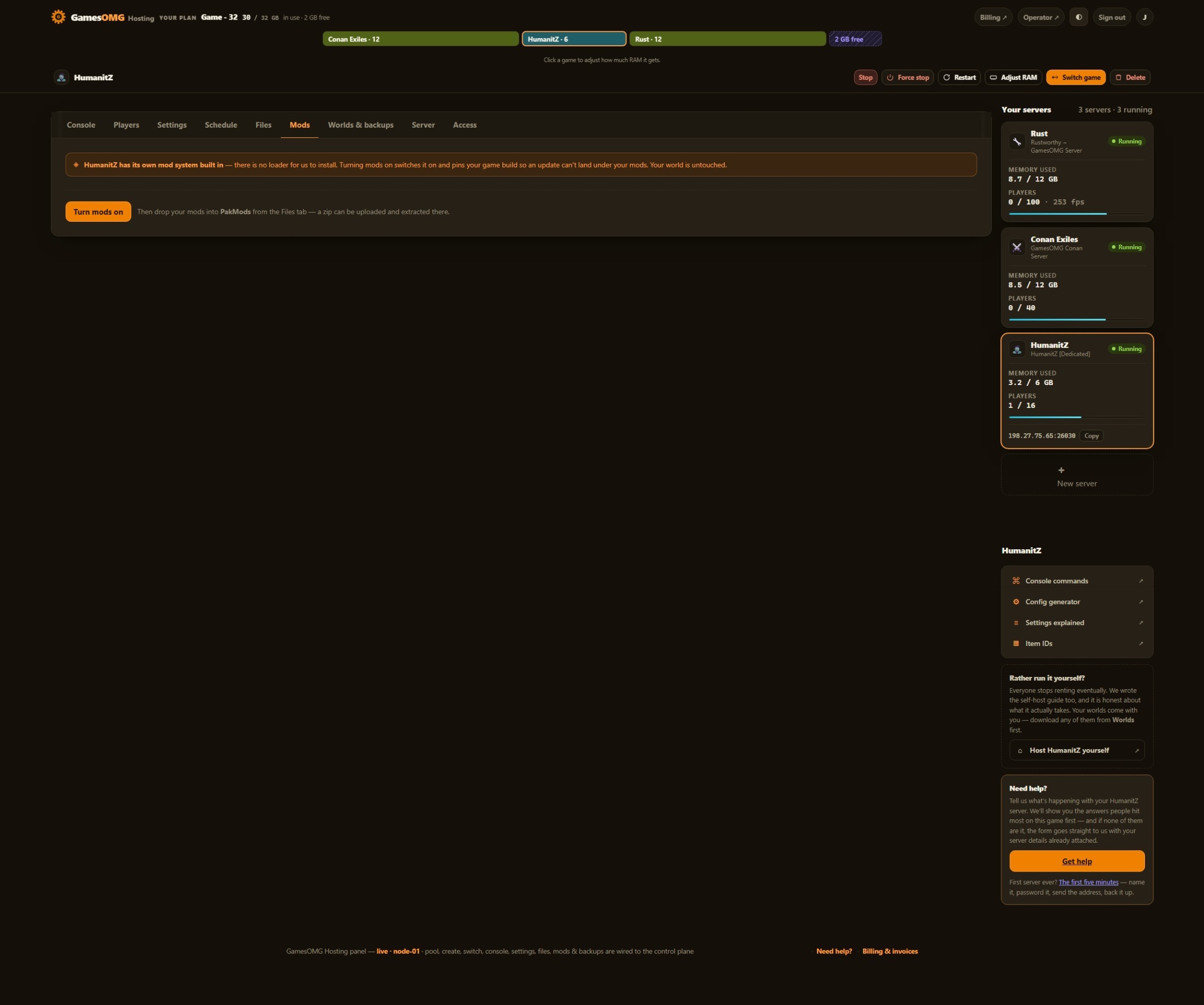The height and width of the screenshot is (1005, 1204).
Task: Force stop the HumanitZ server
Action: 908,78
